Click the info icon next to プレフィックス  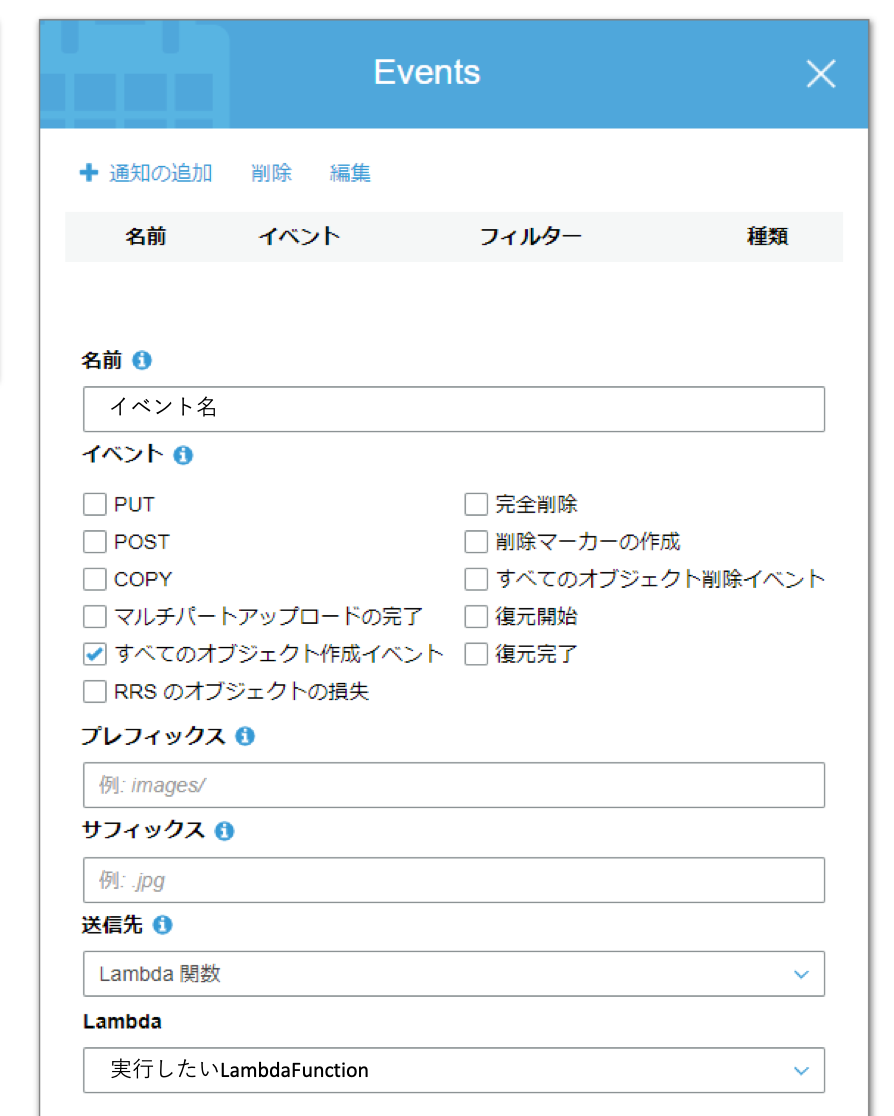tap(245, 736)
